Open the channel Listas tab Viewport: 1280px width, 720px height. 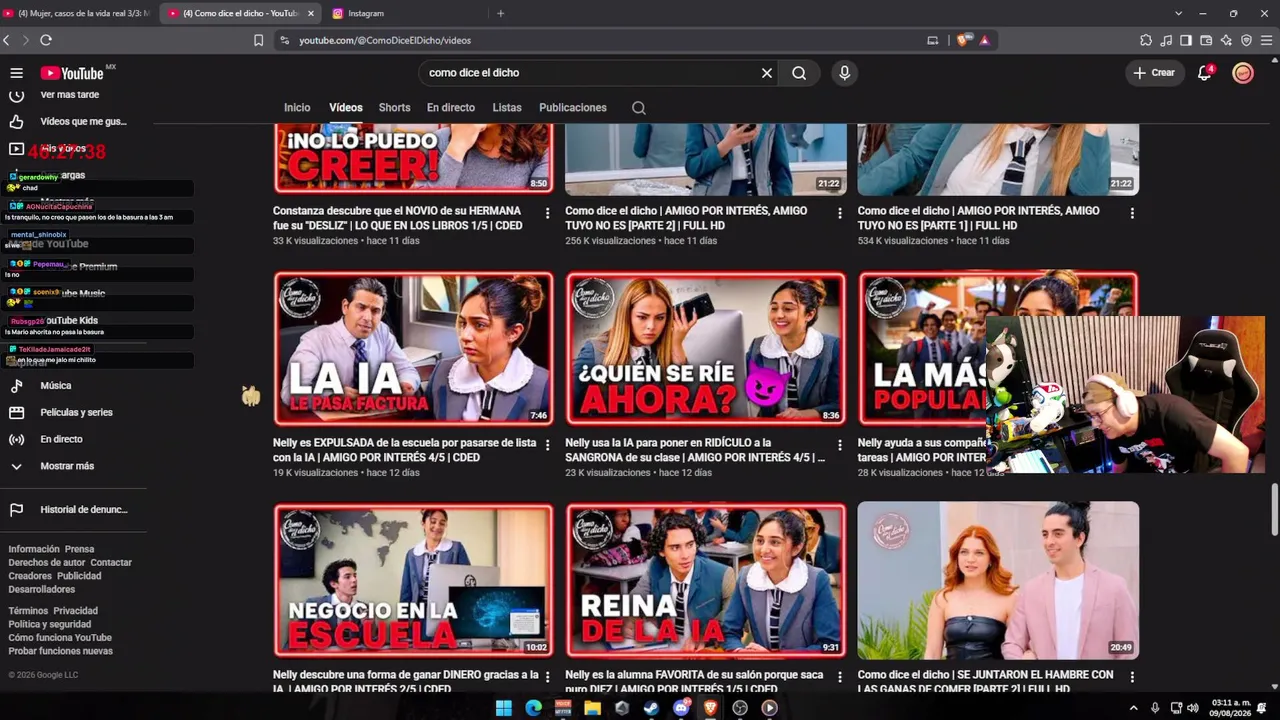coord(507,108)
